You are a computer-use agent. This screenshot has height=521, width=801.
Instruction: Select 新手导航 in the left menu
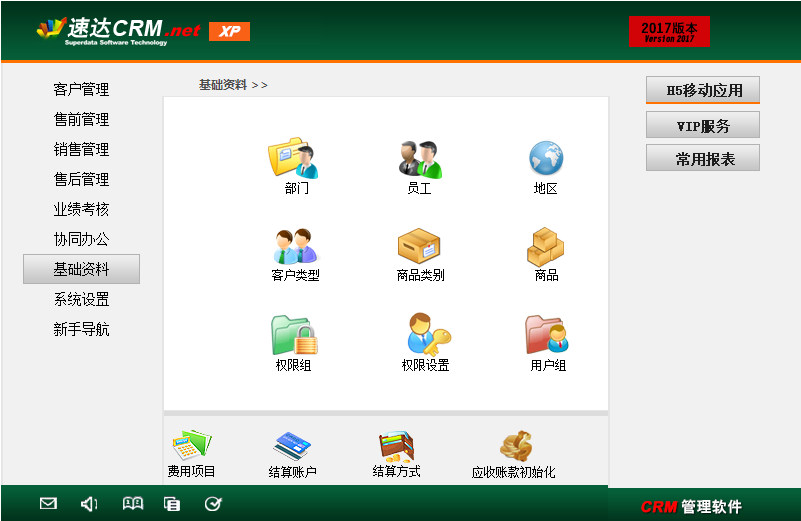point(81,329)
